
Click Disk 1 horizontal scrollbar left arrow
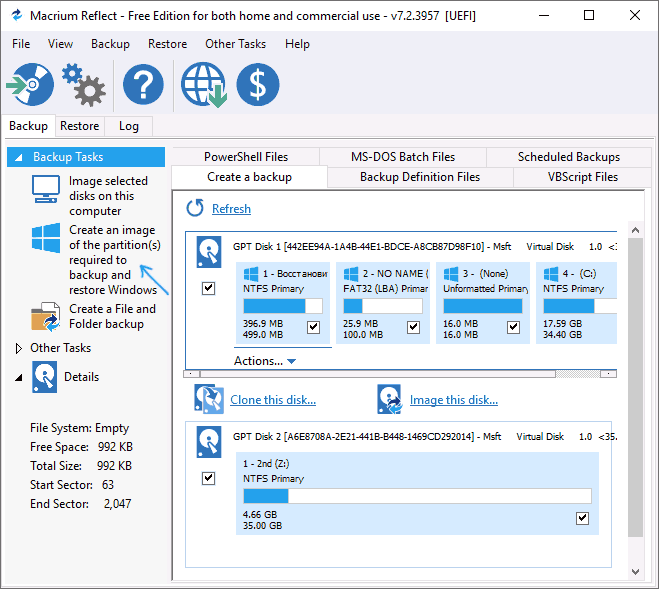pyautogui.click(x=192, y=374)
